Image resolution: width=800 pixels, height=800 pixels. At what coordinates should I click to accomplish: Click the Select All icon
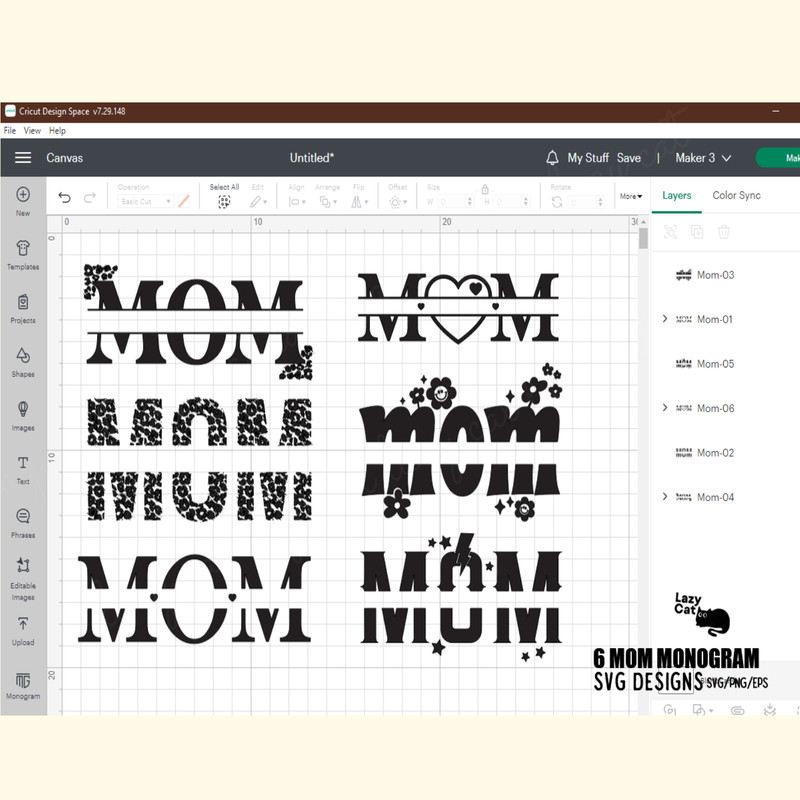click(x=224, y=201)
